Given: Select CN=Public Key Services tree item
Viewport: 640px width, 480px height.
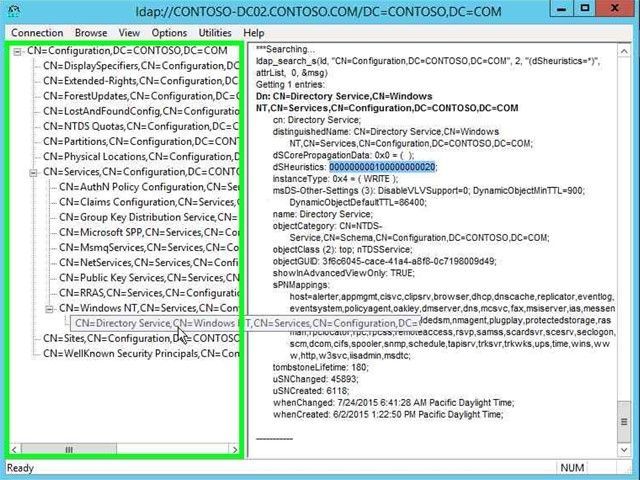Looking at the screenshot, I should click(x=149, y=278).
